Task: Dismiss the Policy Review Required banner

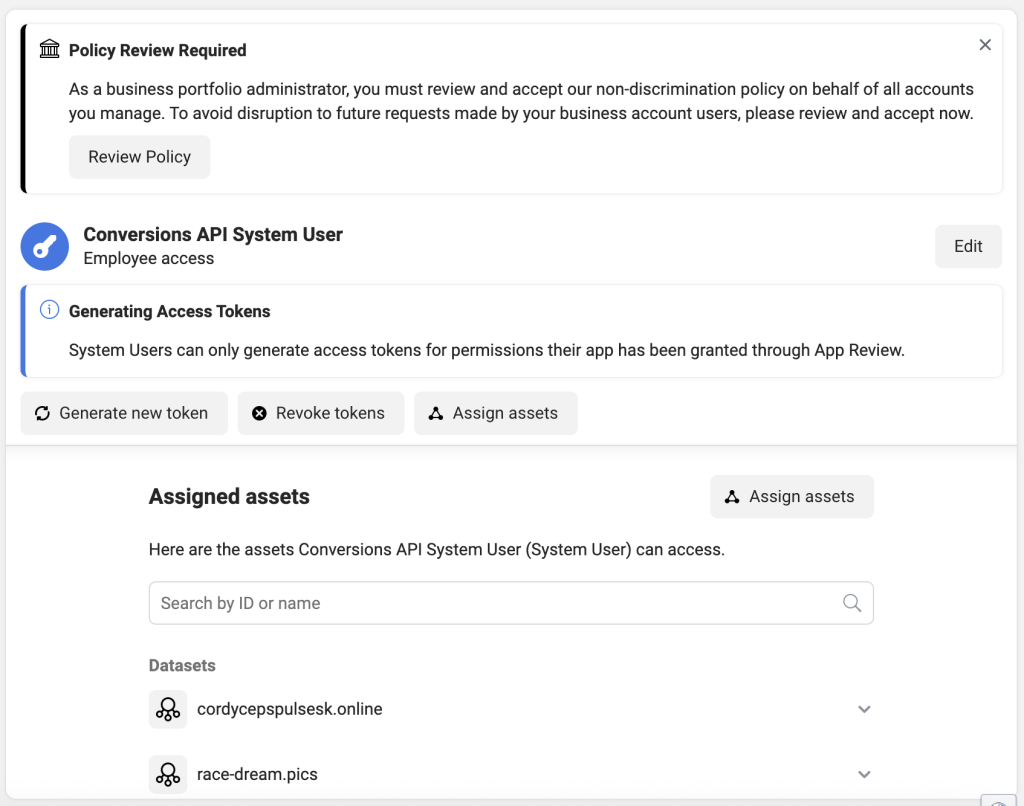Action: pyautogui.click(x=985, y=44)
